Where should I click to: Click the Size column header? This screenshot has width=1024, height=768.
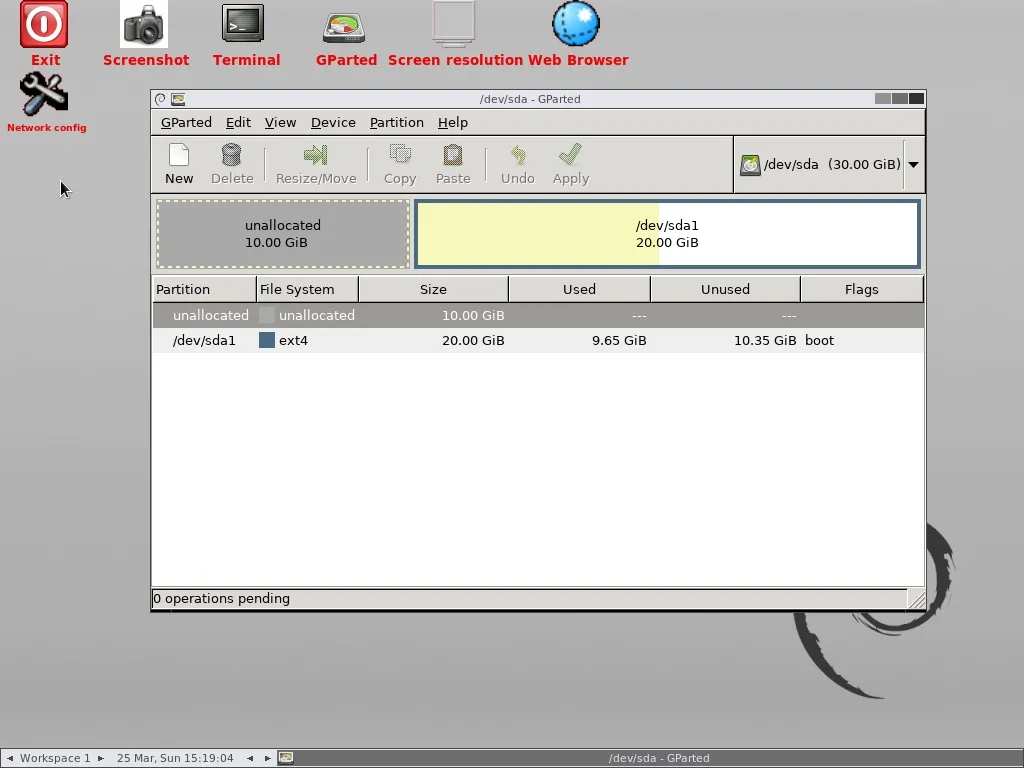tap(433, 289)
